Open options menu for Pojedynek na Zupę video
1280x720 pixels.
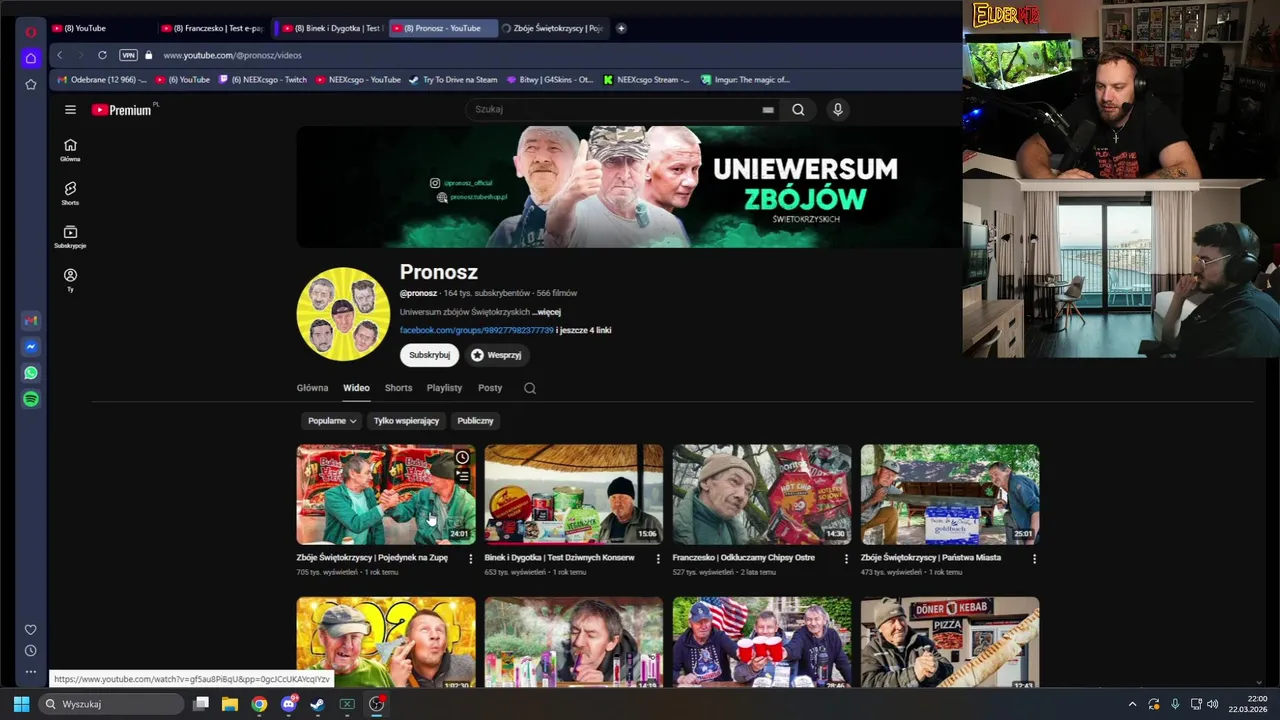pyautogui.click(x=471, y=559)
